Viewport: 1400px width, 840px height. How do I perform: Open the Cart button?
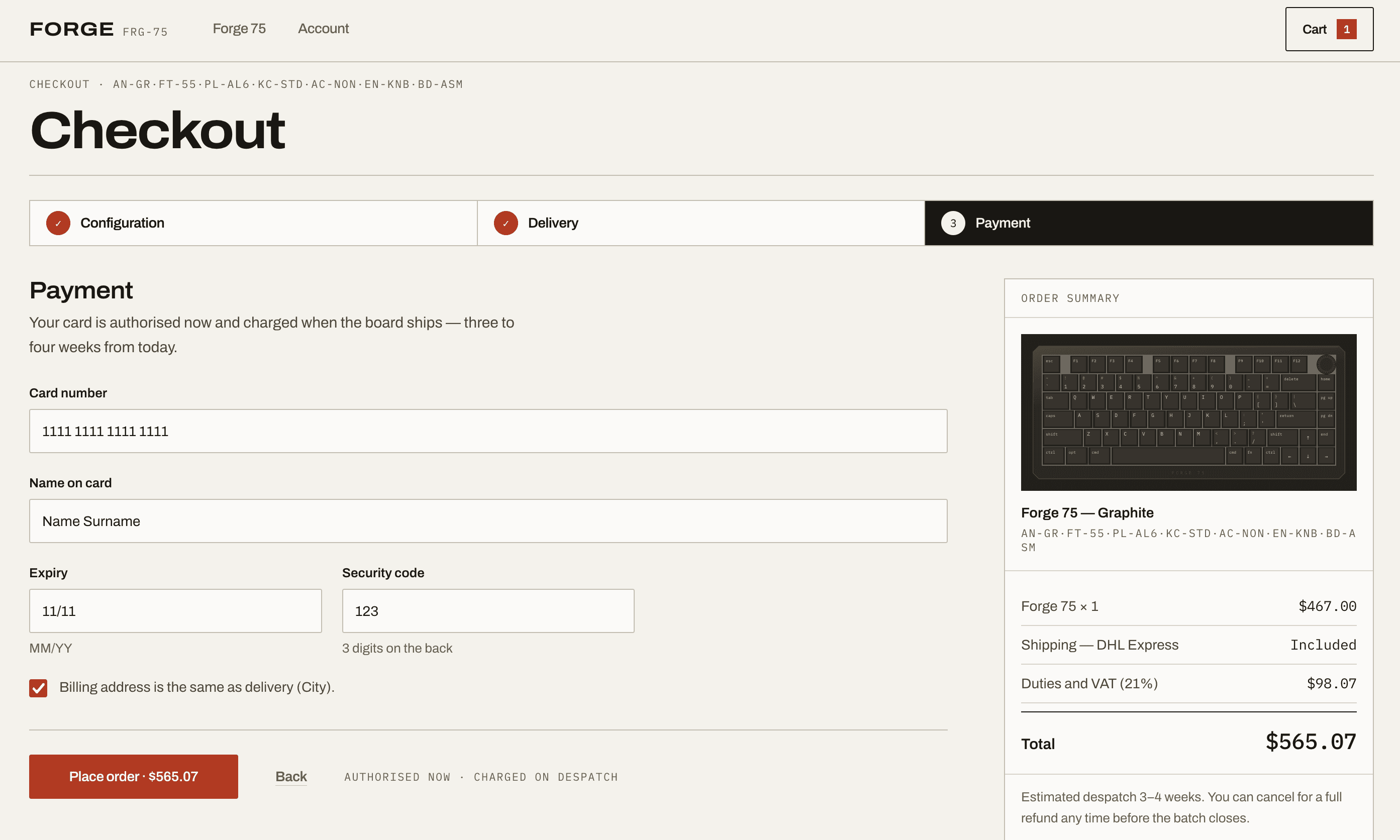(1329, 30)
